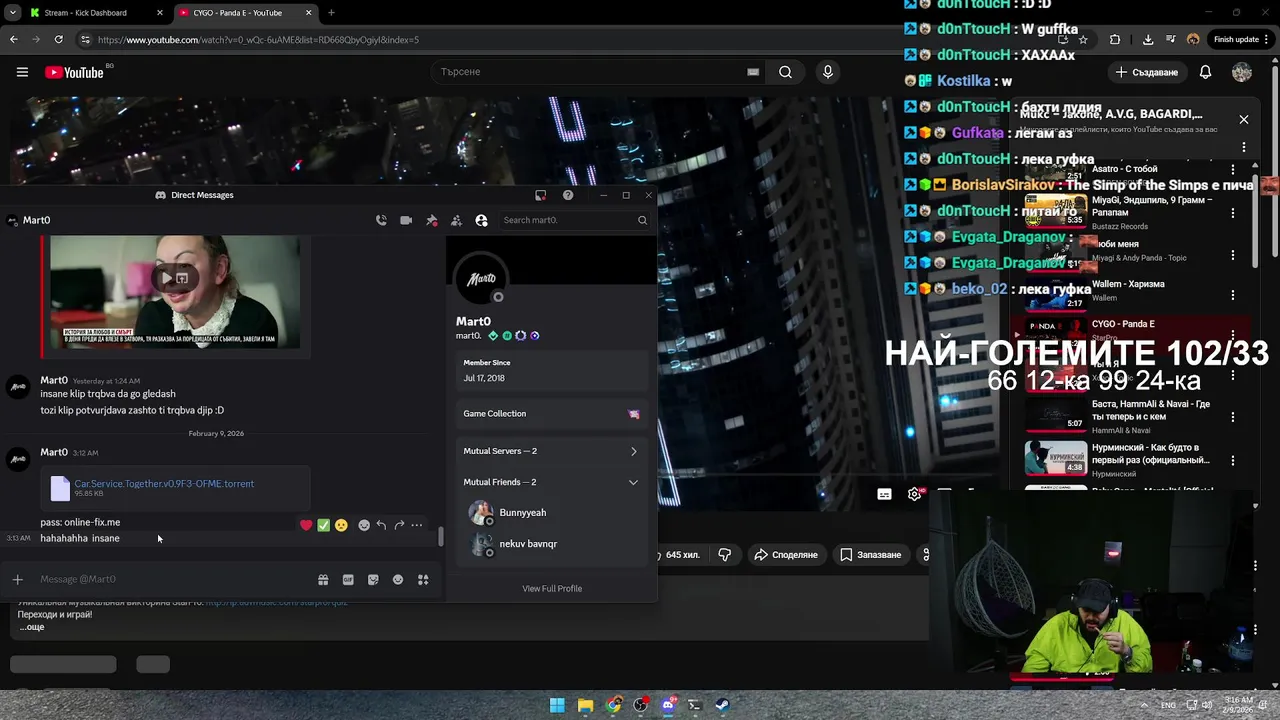
Task: Click the Споделяне share button
Action: point(786,555)
